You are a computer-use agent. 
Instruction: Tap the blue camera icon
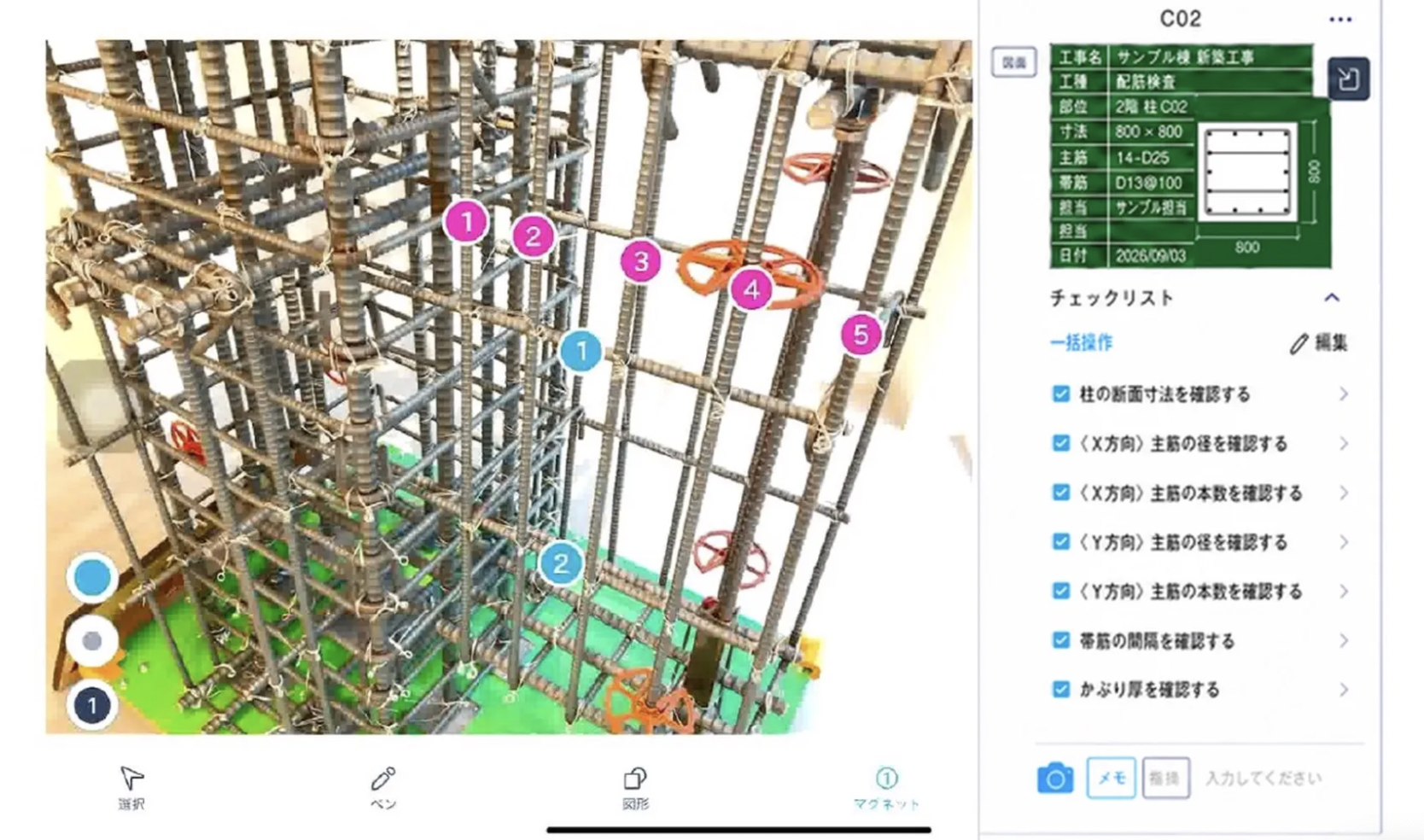click(x=1055, y=778)
